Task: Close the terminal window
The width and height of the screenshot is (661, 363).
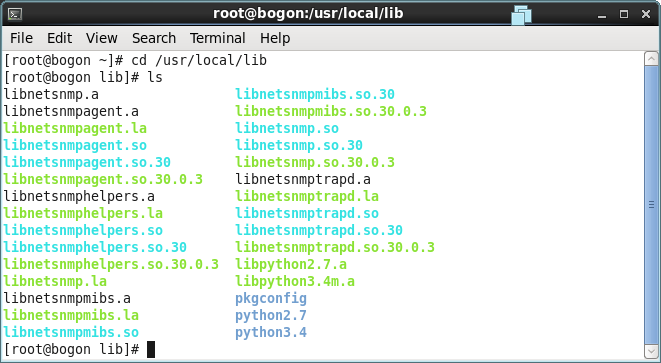Action: 645,14
